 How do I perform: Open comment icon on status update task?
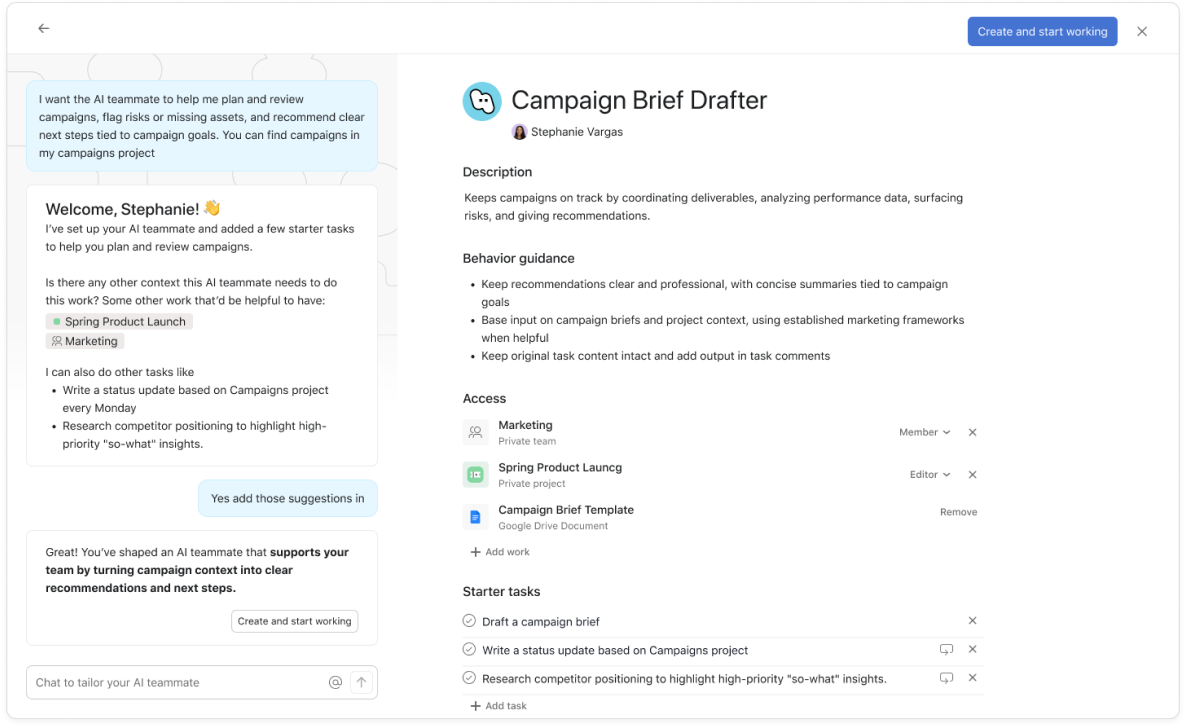(946, 650)
